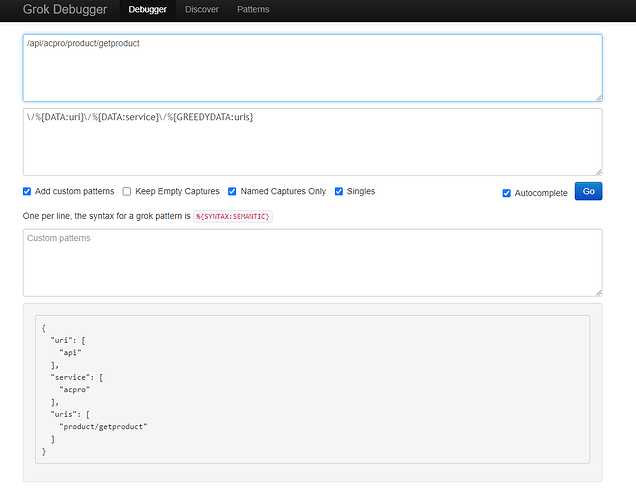Click the Grok Debugger brand link

click(x=64, y=9)
